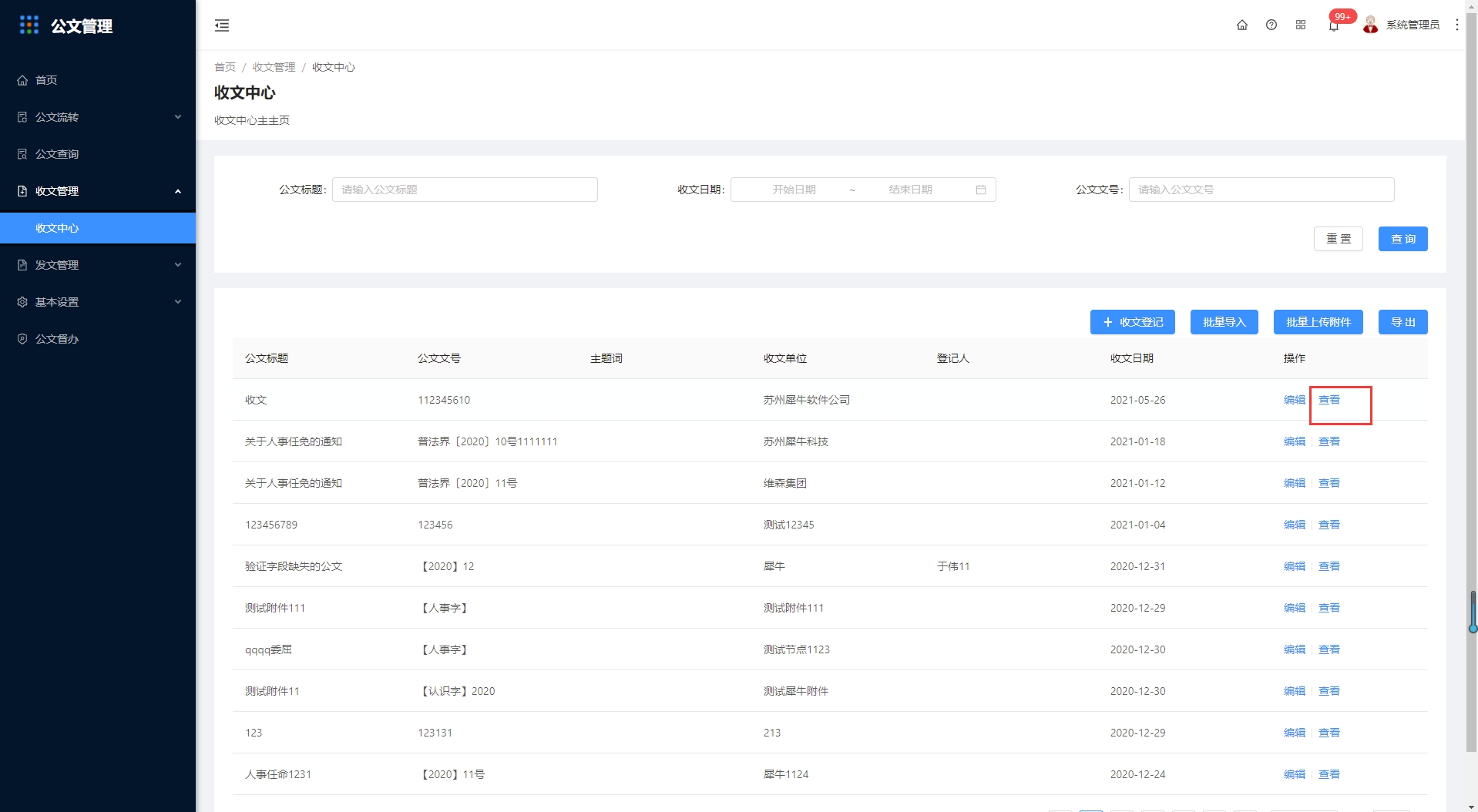This screenshot has width=1478, height=812.
Task: Click the 公文流转 sidebar icon
Action: (22, 117)
